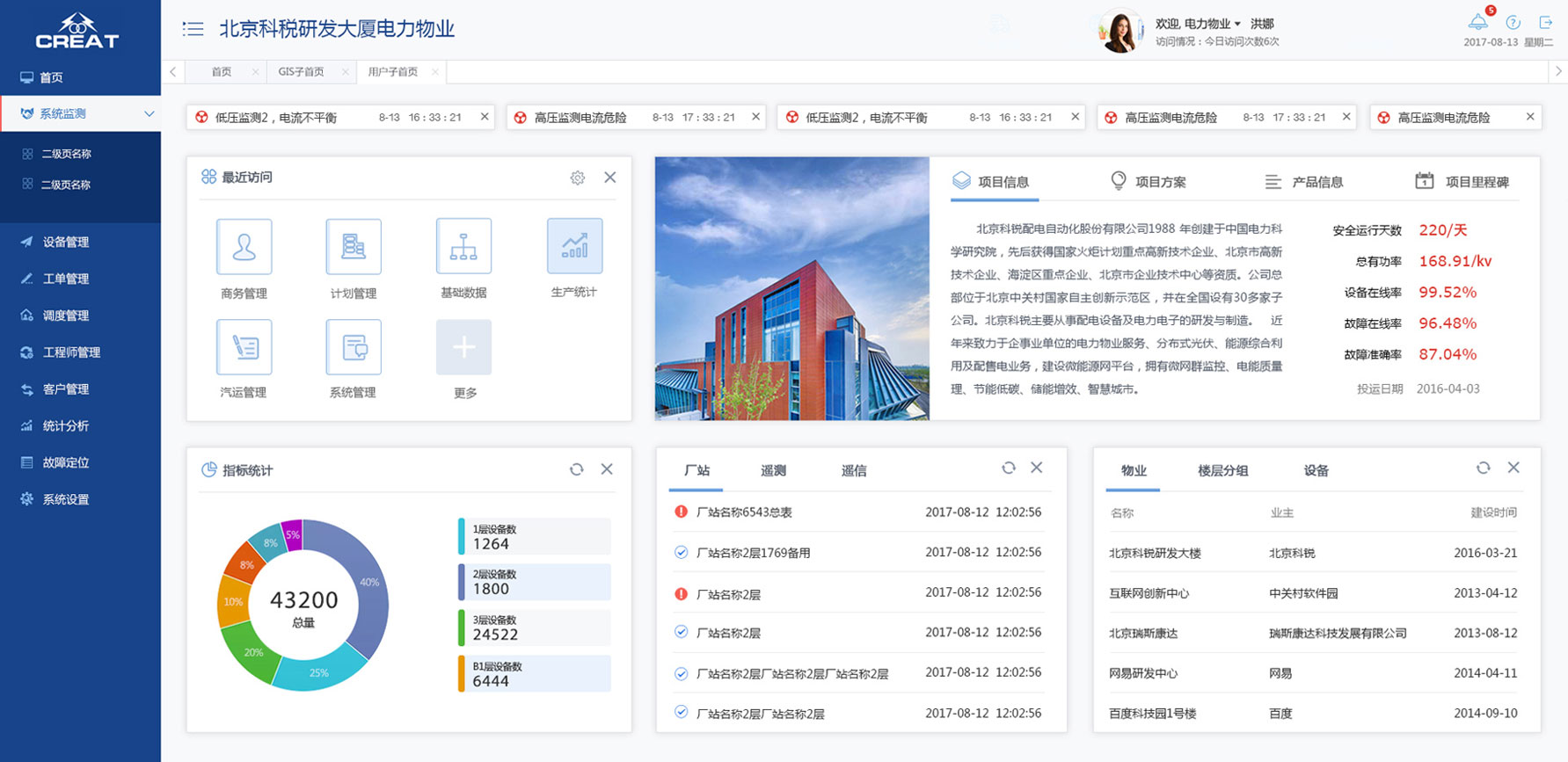Click the 基础数据 hierarchy icon
The image size is (1568, 762).
click(x=463, y=247)
